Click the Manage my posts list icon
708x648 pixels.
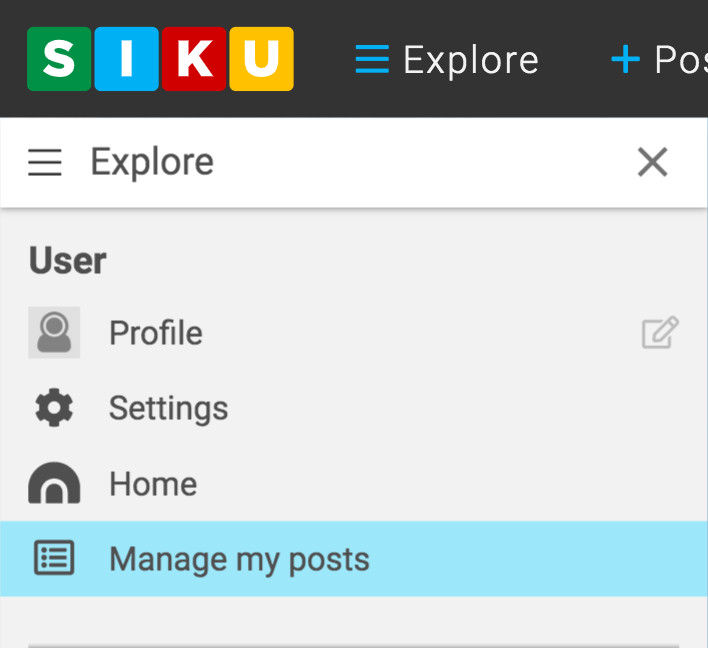click(x=54, y=559)
